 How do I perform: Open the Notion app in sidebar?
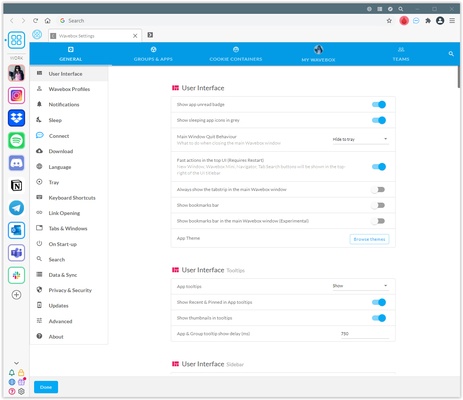(x=16, y=185)
